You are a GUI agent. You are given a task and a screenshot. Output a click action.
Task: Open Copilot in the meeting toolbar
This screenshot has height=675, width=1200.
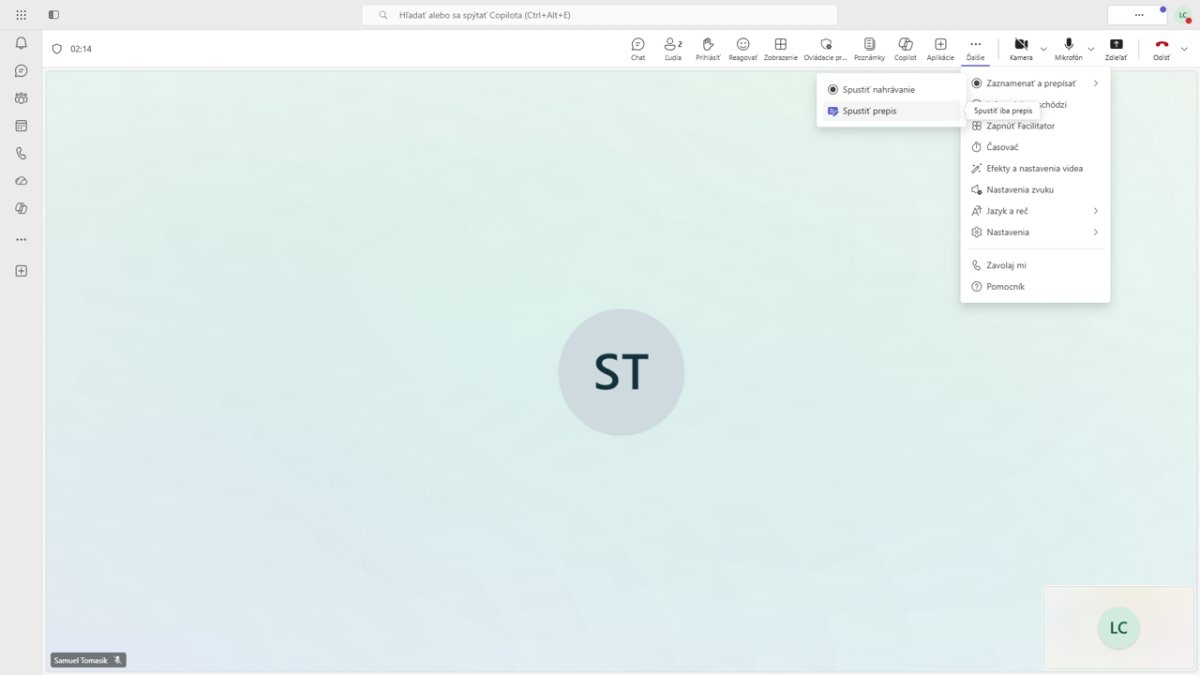point(905,48)
